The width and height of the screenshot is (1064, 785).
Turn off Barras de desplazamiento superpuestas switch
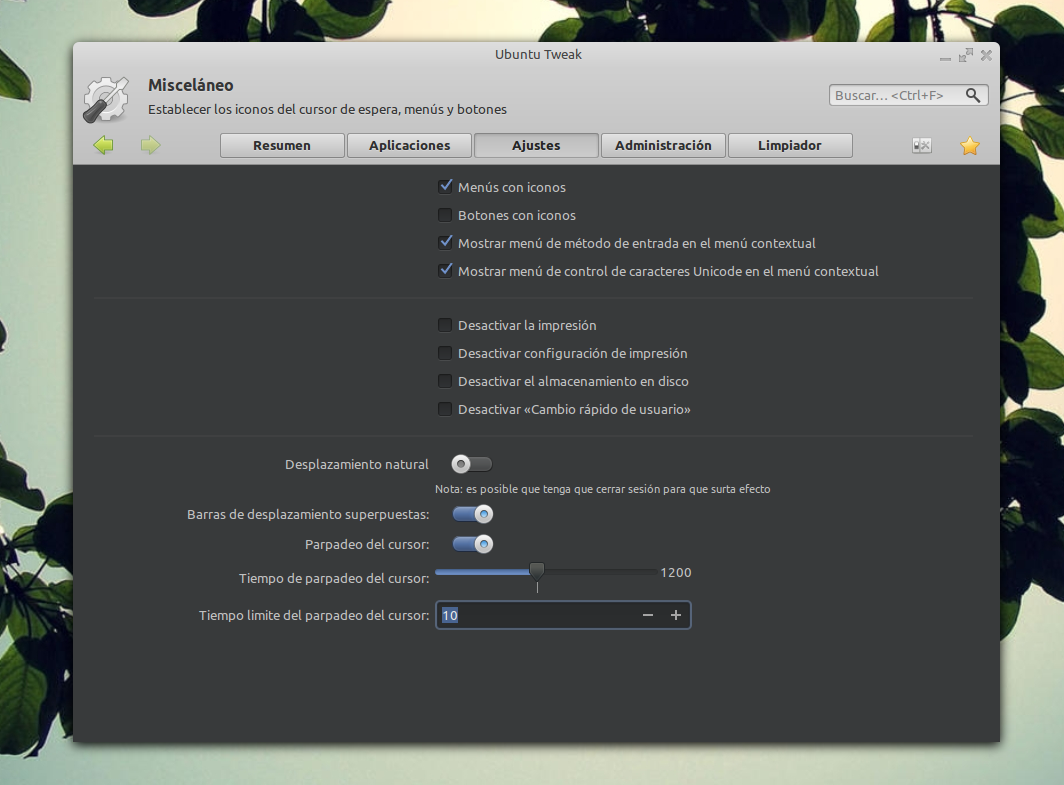click(x=473, y=514)
